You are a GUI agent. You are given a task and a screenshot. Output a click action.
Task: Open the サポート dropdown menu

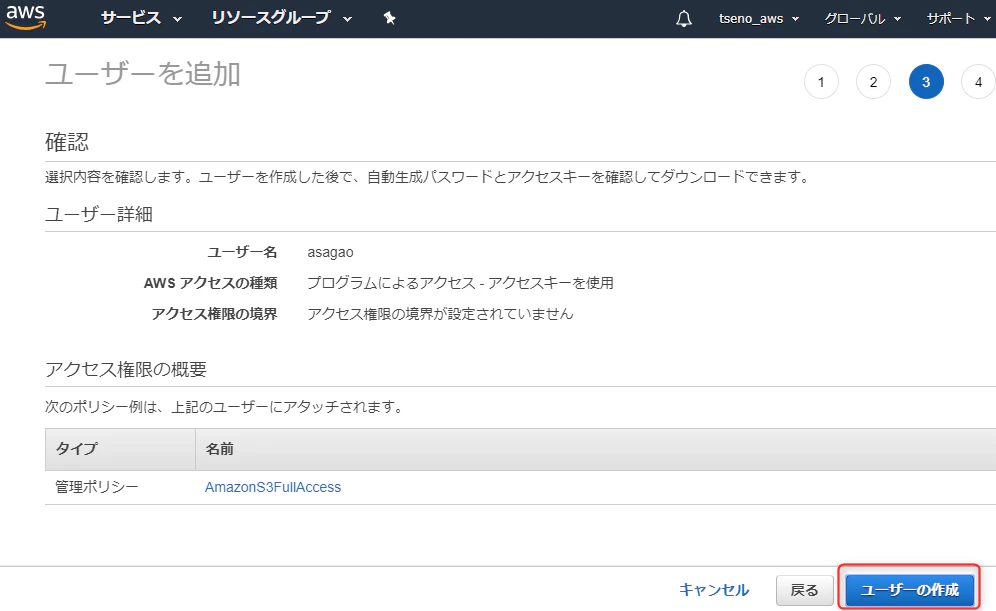pyautogui.click(x=959, y=18)
